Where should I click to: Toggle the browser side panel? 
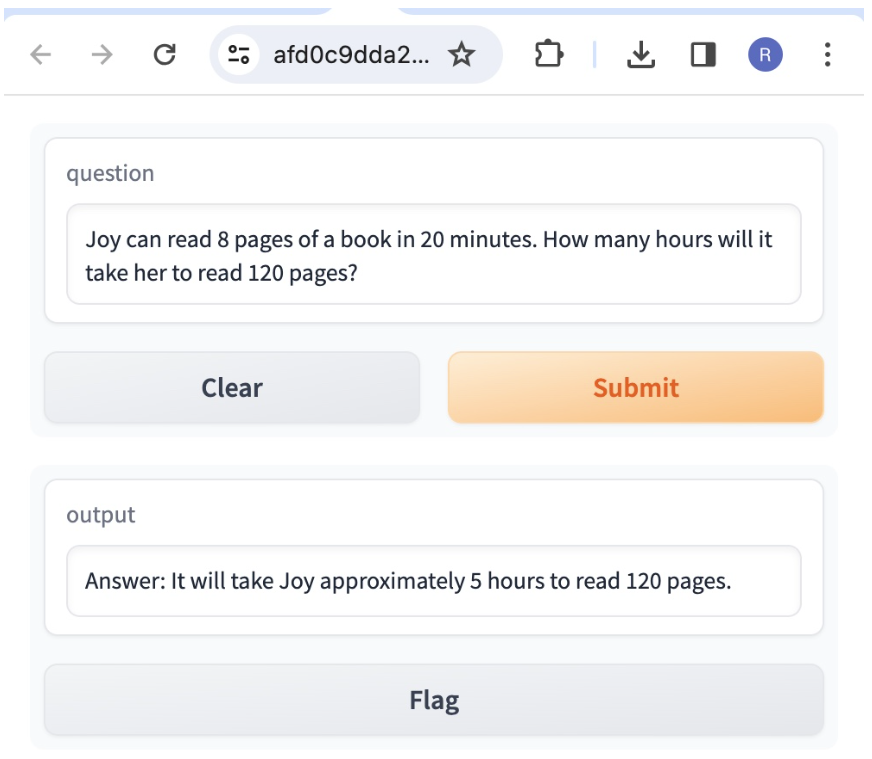point(703,55)
